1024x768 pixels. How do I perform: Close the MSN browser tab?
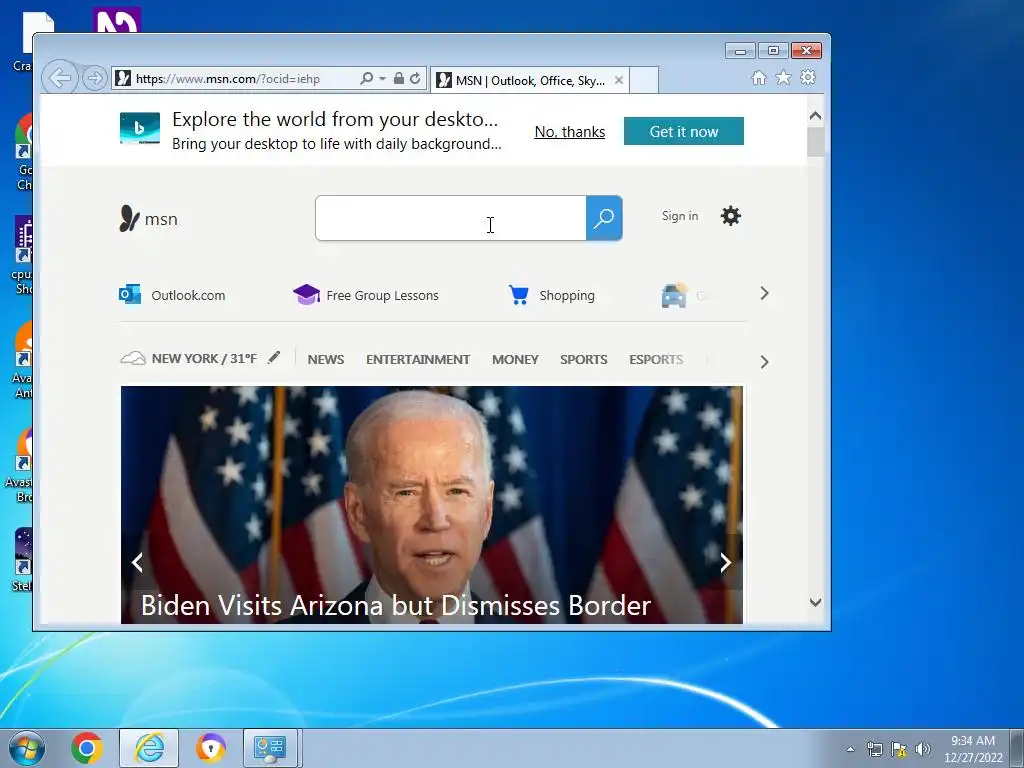pyautogui.click(x=618, y=80)
